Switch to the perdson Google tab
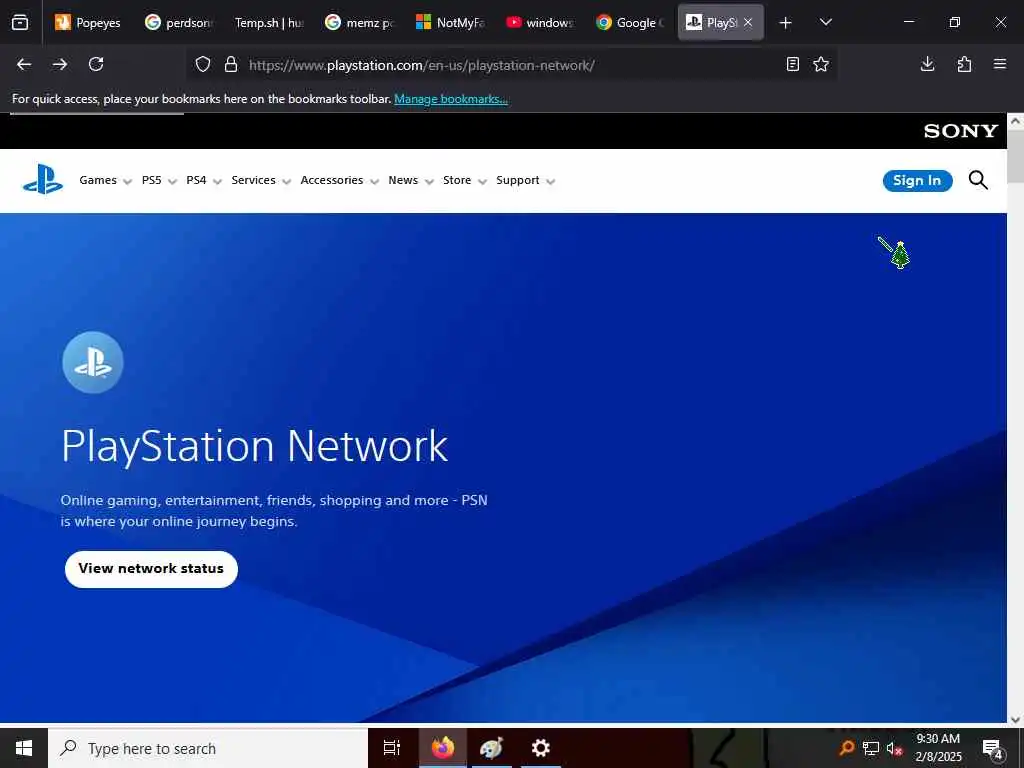Screen dimensions: 1024x768 click(179, 23)
